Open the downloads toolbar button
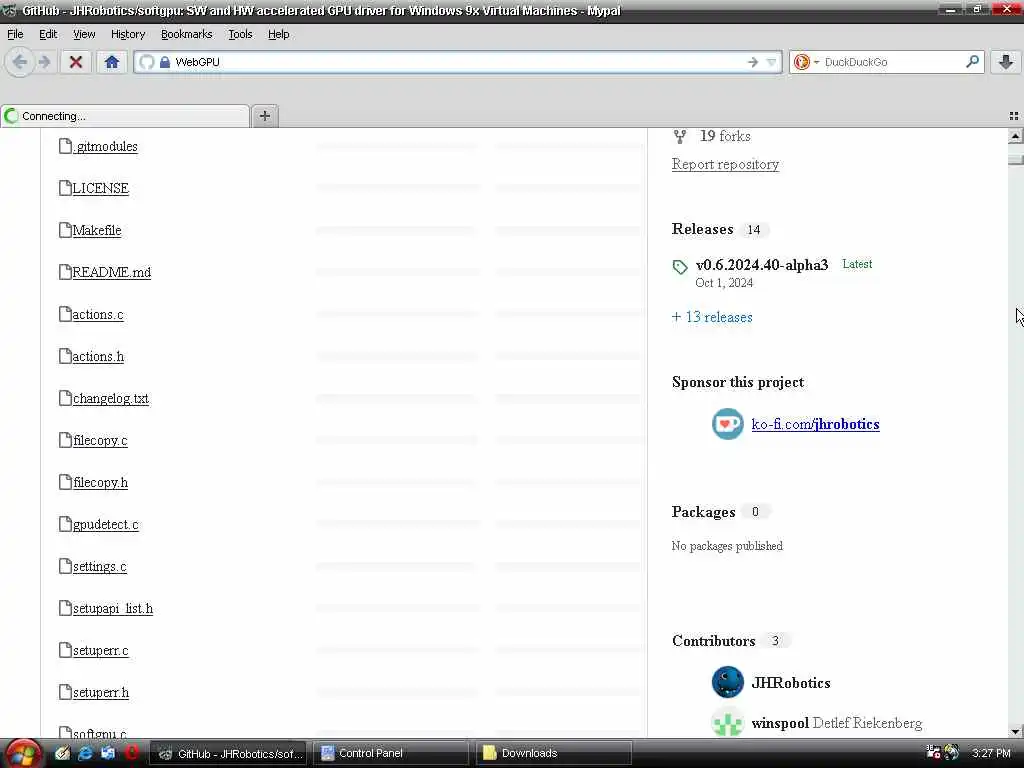This screenshot has height=768, width=1024. coord(1006,62)
